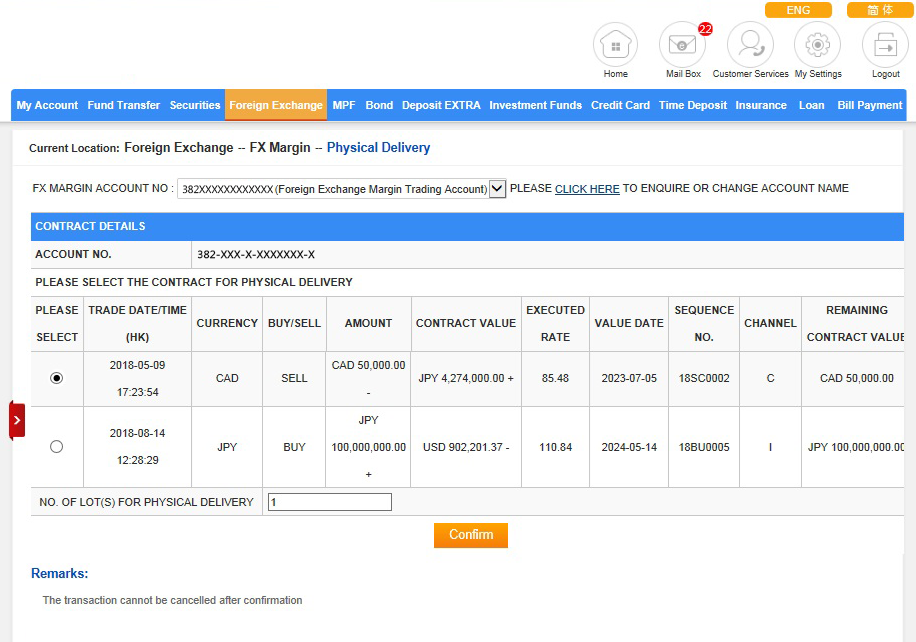Image resolution: width=916 pixels, height=642 pixels.
Task: Open the Foreign Exchange tab
Action: click(x=276, y=105)
